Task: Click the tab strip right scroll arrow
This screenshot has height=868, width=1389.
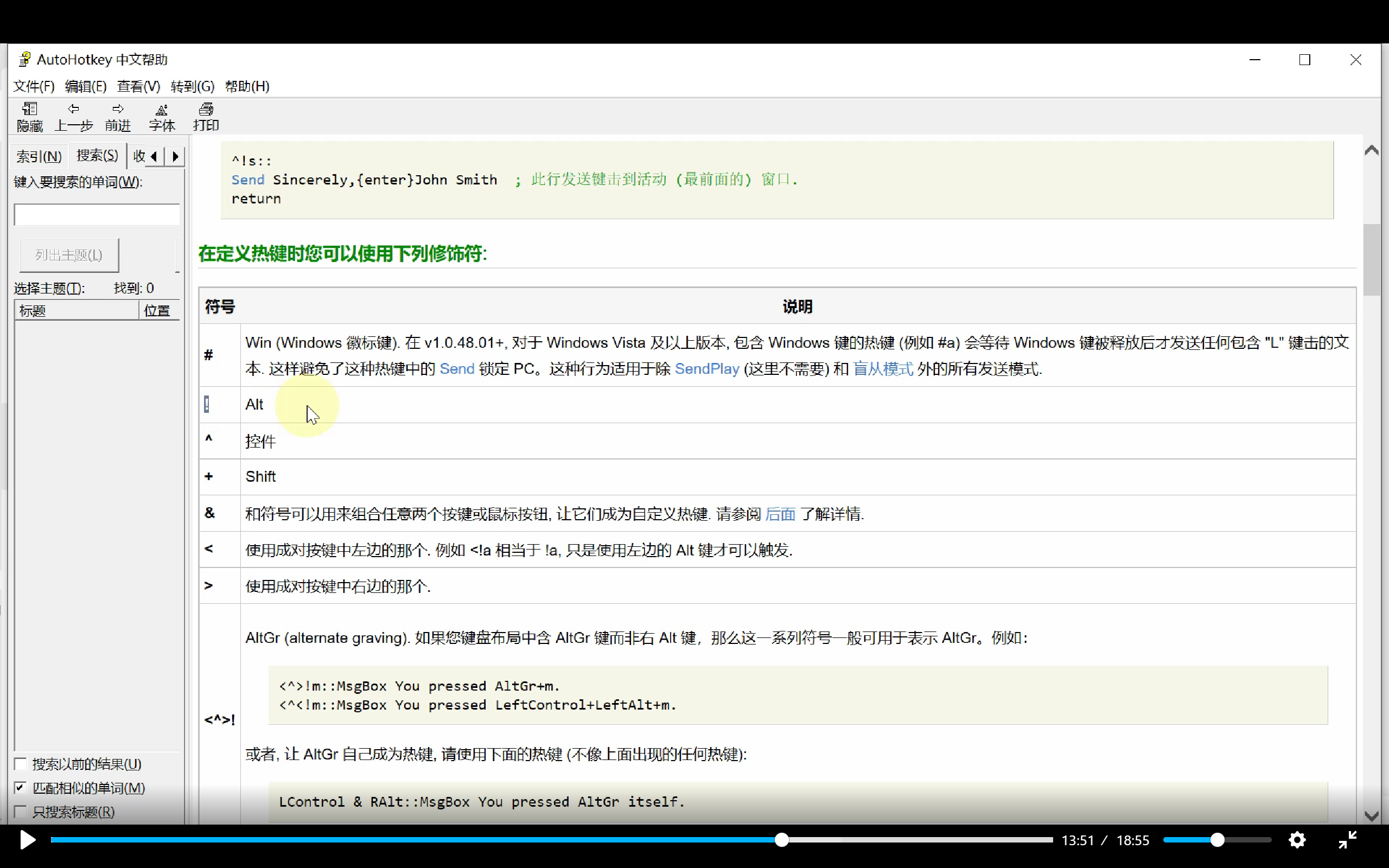Action: coord(175,156)
